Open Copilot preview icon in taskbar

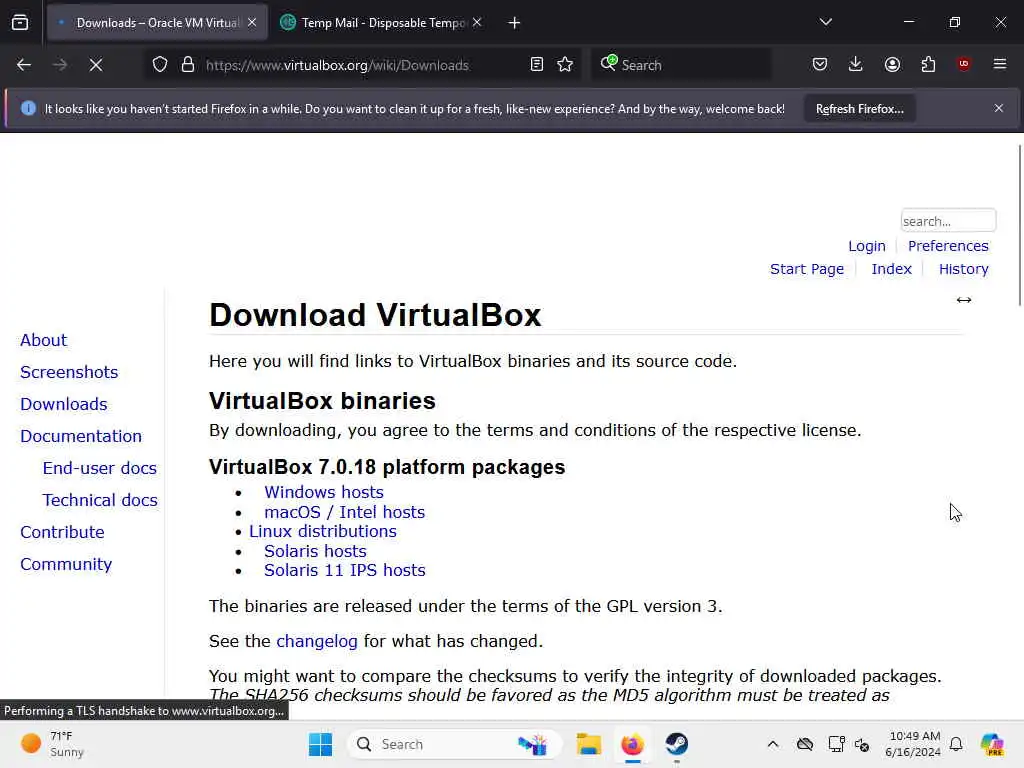point(991,744)
